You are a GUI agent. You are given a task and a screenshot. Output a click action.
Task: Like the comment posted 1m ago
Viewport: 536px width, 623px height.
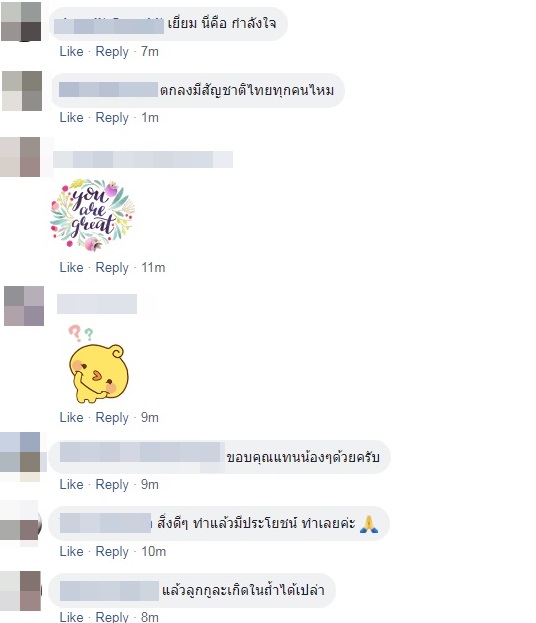72,118
